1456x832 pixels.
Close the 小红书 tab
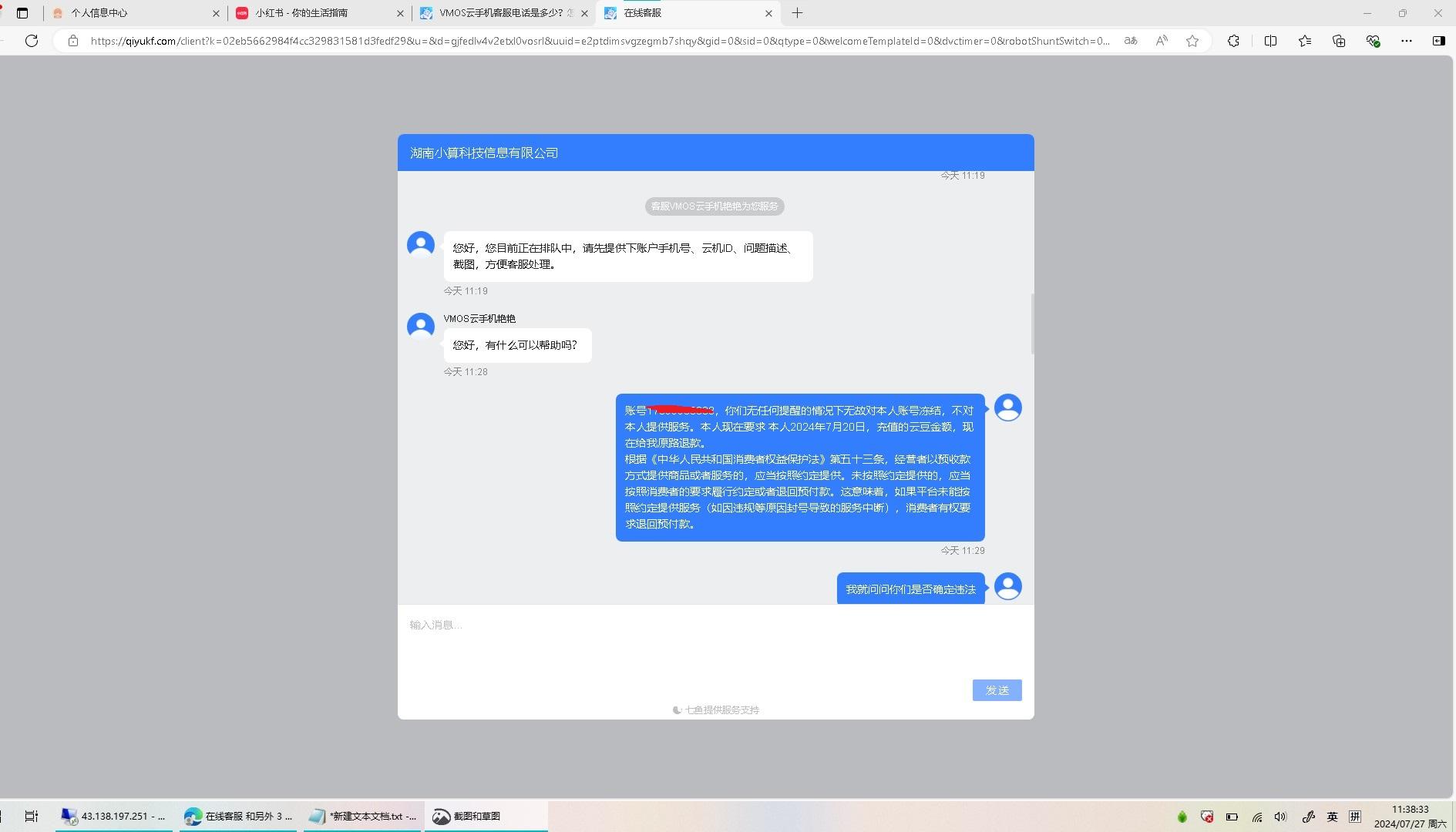point(400,13)
